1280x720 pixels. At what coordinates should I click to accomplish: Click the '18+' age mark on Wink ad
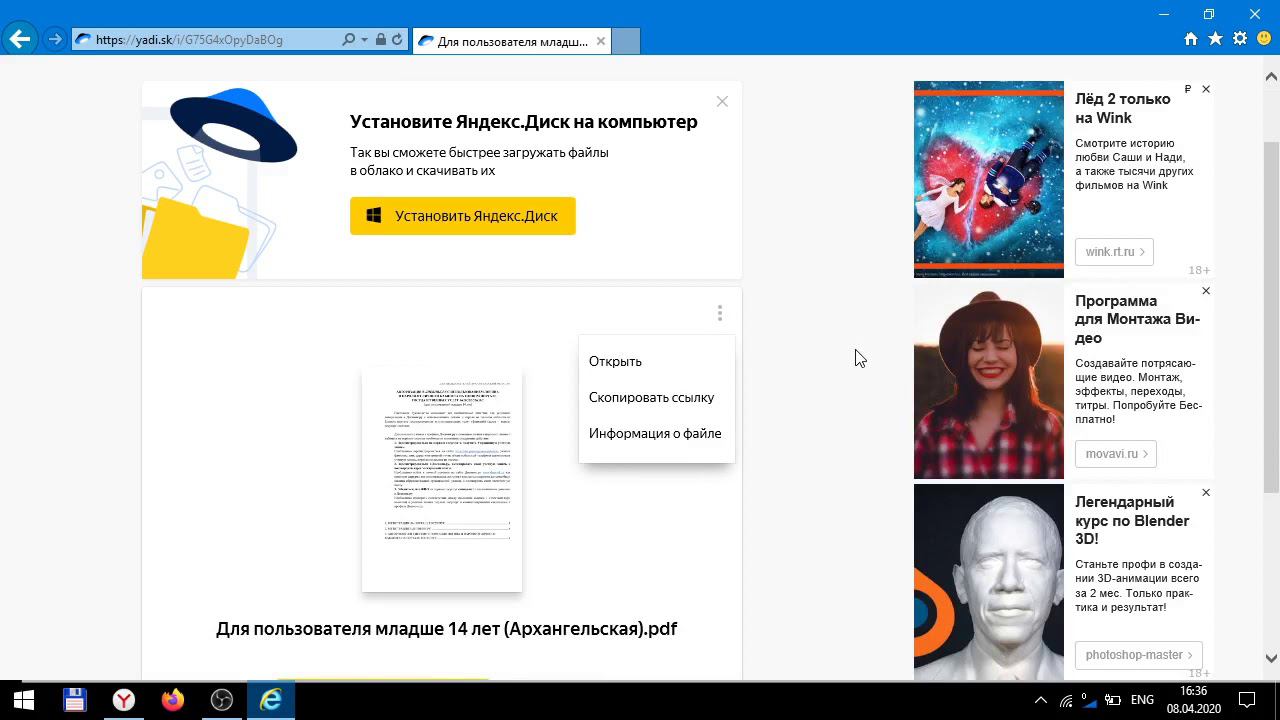coord(1199,270)
